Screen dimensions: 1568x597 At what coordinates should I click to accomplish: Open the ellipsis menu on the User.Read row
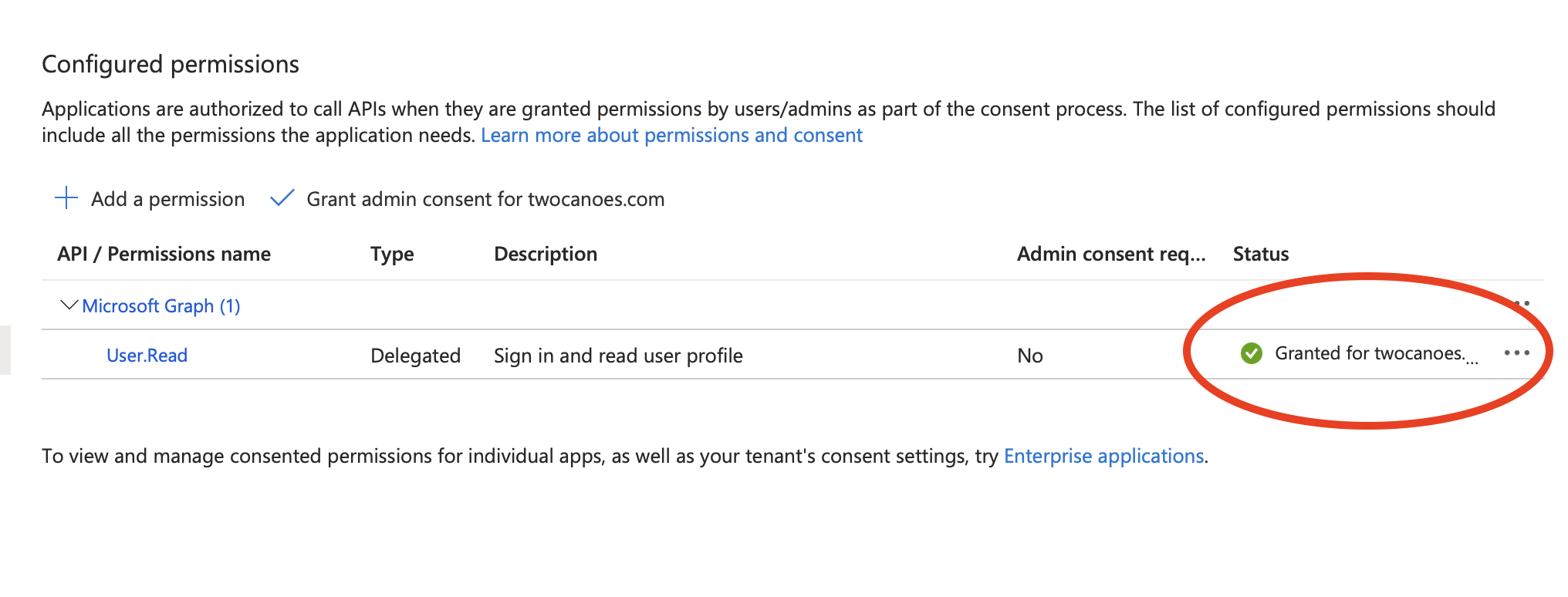click(1517, 353)
